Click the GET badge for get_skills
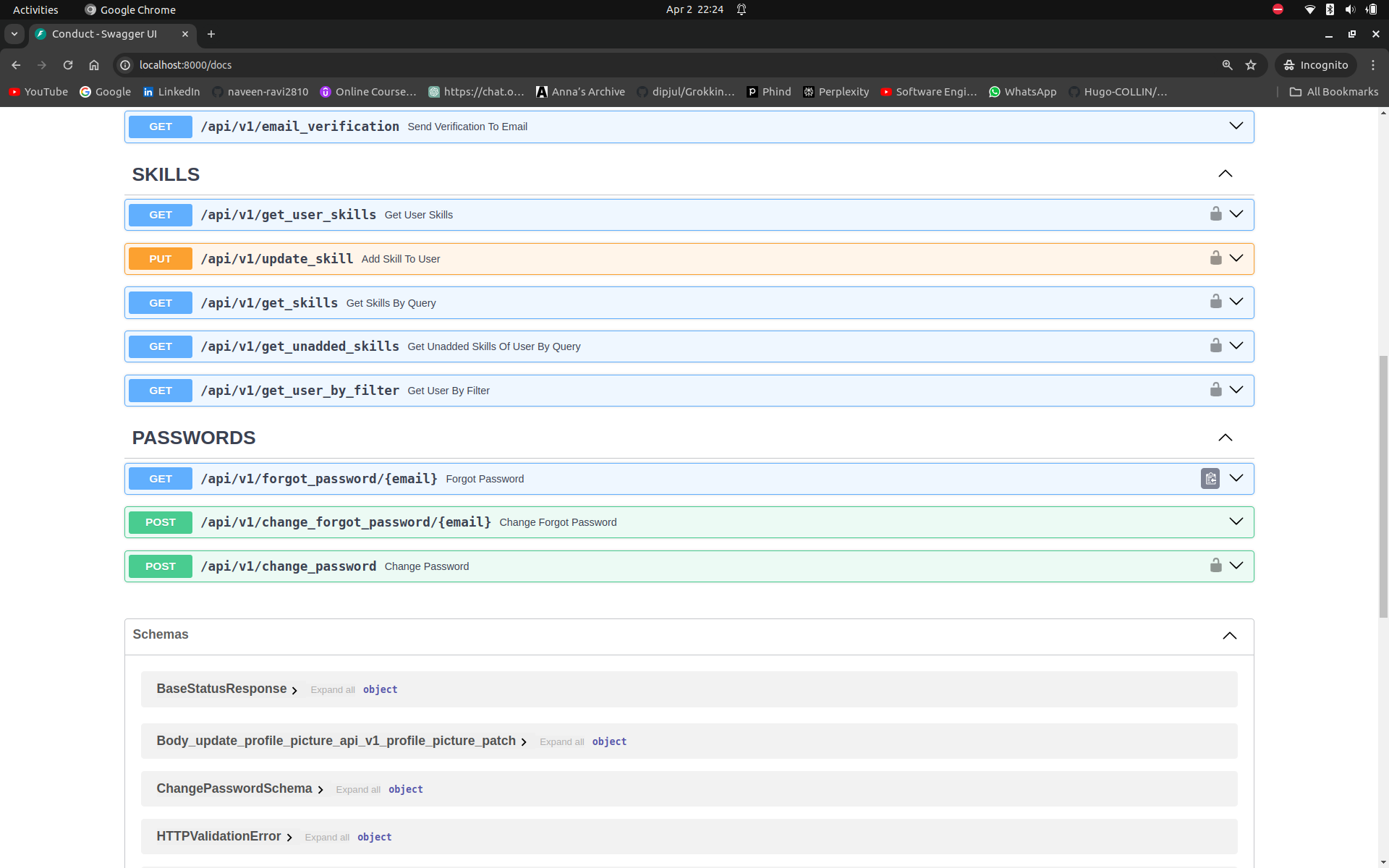 click(161, 303)
